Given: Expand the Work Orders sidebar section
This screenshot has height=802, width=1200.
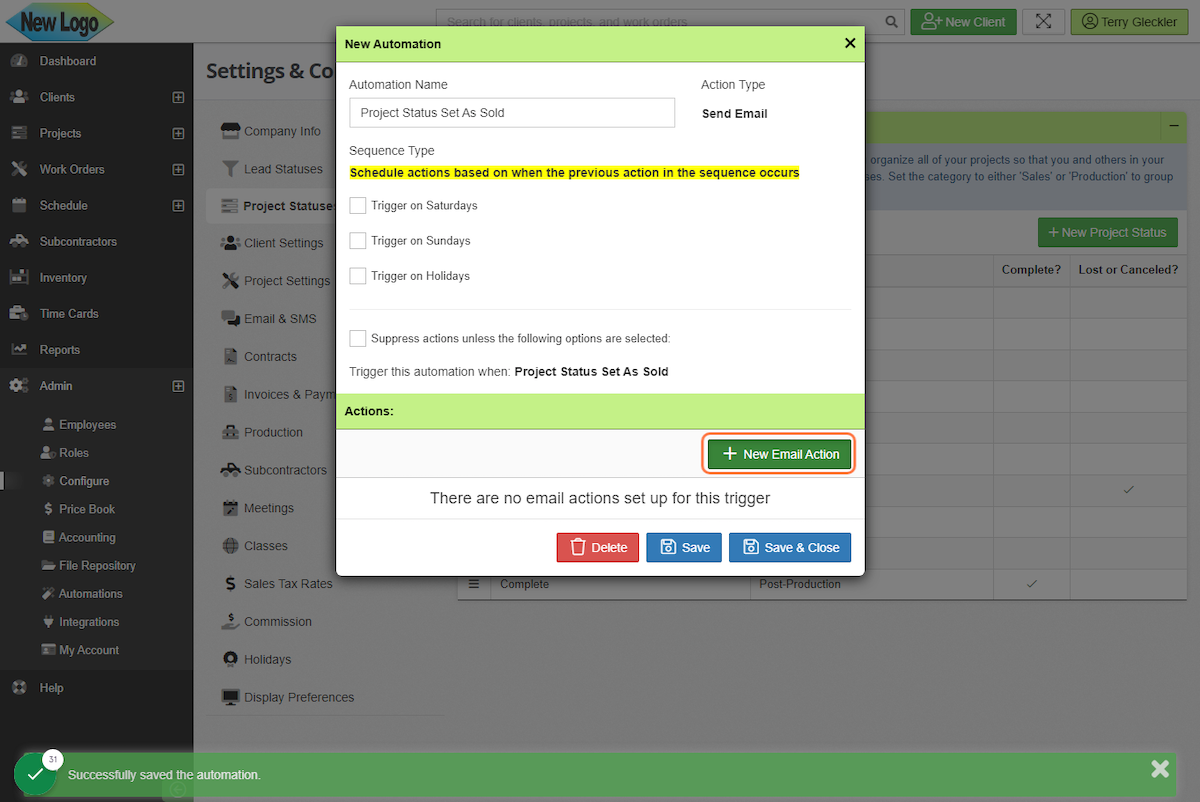Looking at the screenshot, I should (178, 169).
